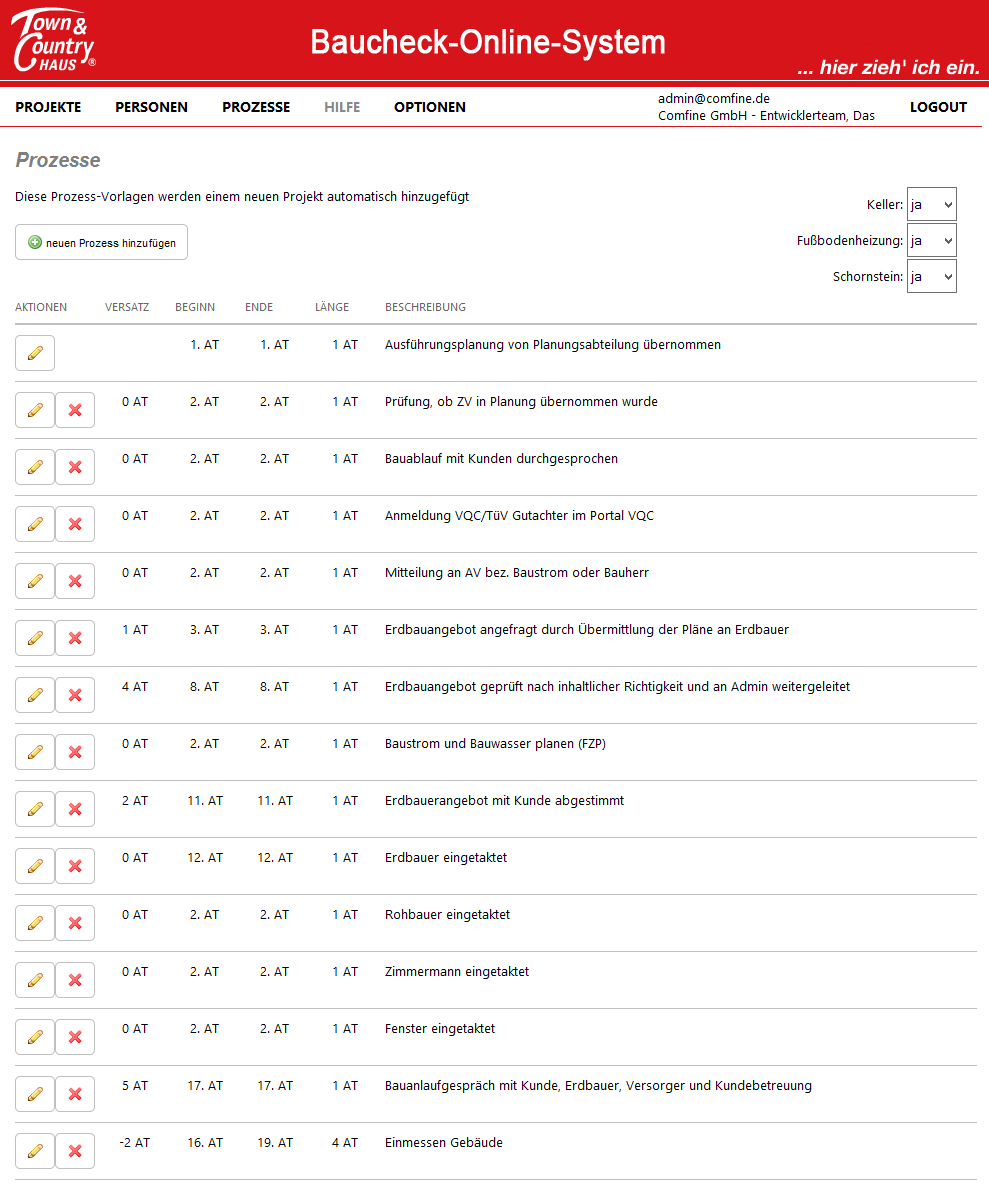Click the LOGOUT link
The width and height of the screenshot is (989, 1185).
938,107
